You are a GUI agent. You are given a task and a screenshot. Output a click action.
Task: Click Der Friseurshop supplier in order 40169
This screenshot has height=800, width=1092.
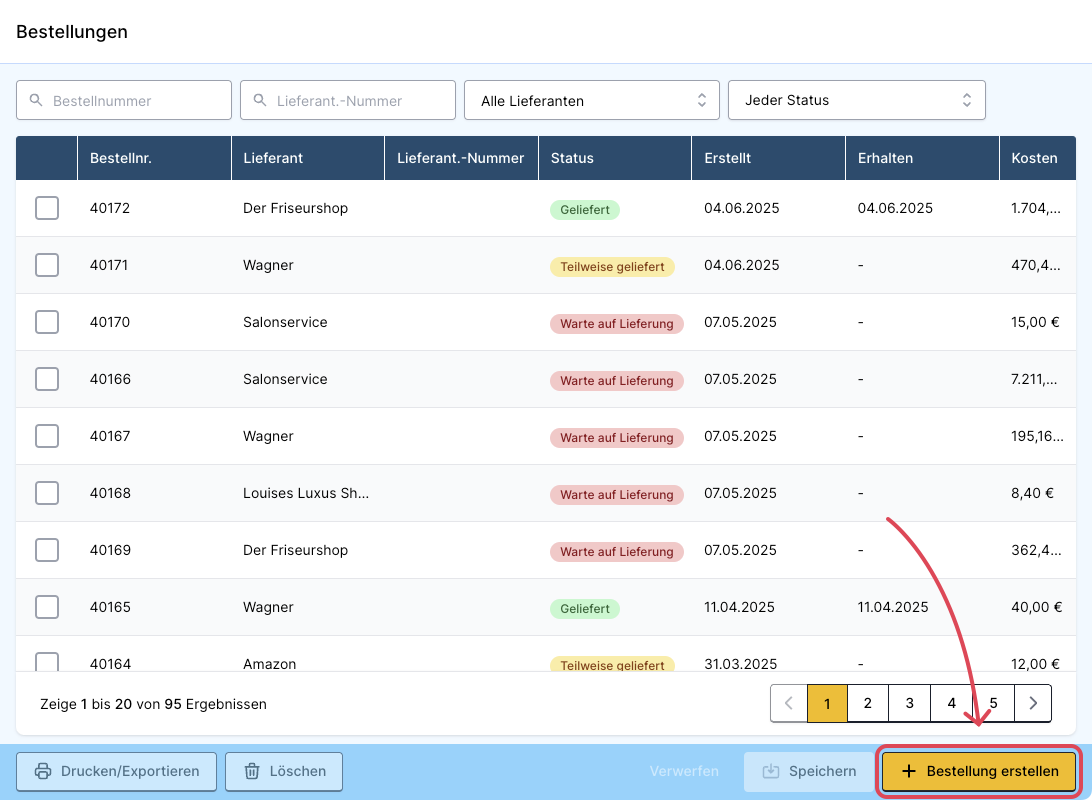pos(295,550)
